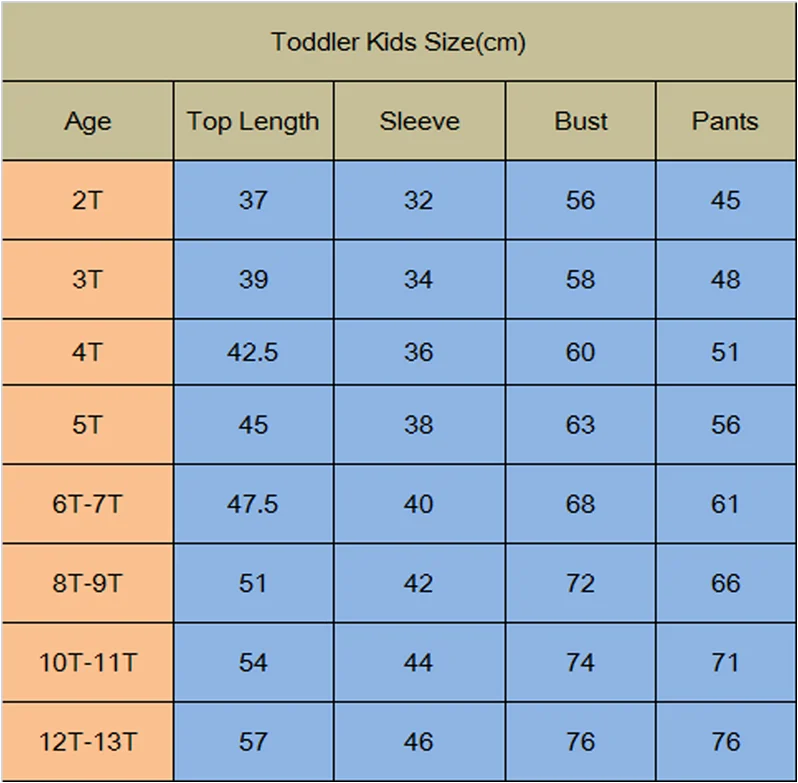Select the 3T age row label
798x783 pixels.
coord(88,279)
